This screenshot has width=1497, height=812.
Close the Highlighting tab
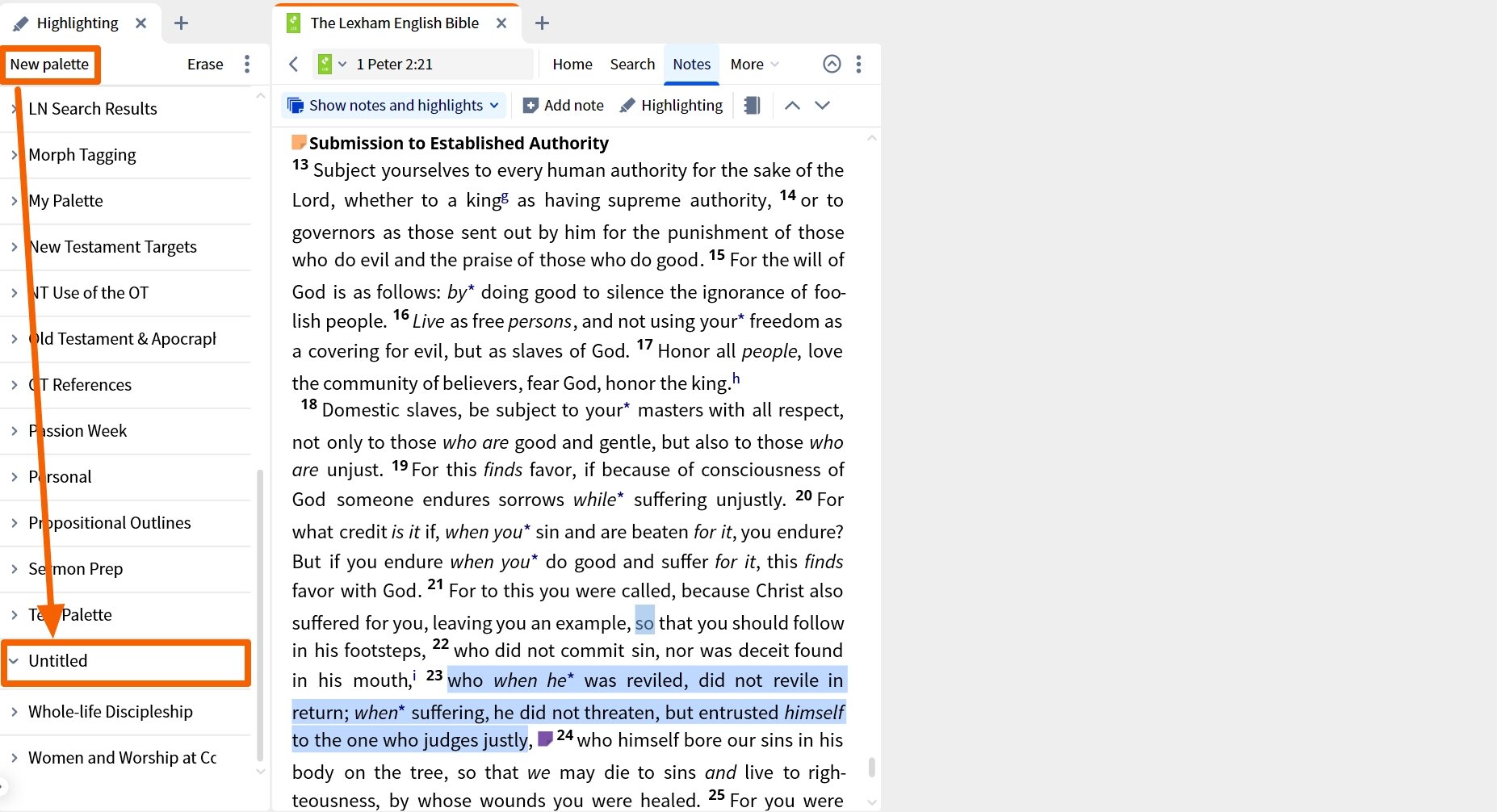pyautogui.click(x=141, y=23)
